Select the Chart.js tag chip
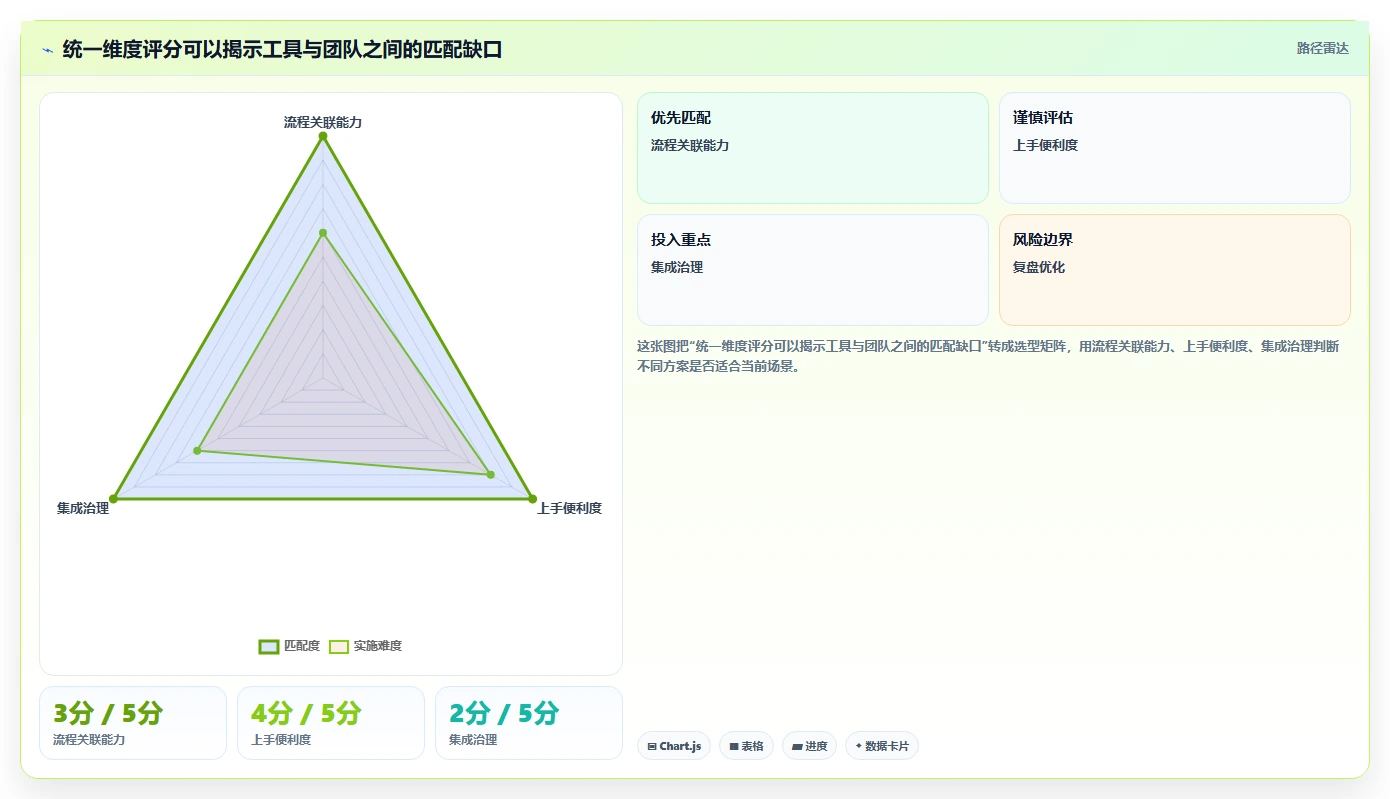Viewport: 1390px width, 799px height. (674, 746)
